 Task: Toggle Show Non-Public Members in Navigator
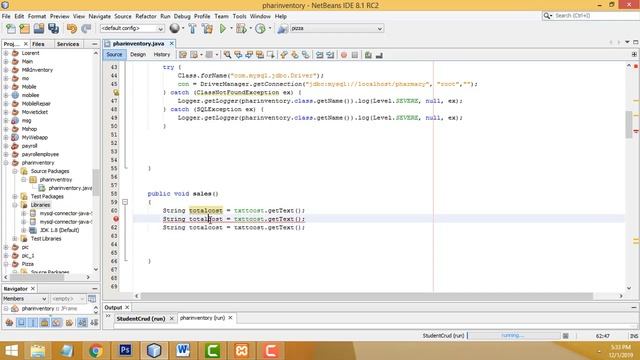(x=44, y=323)
